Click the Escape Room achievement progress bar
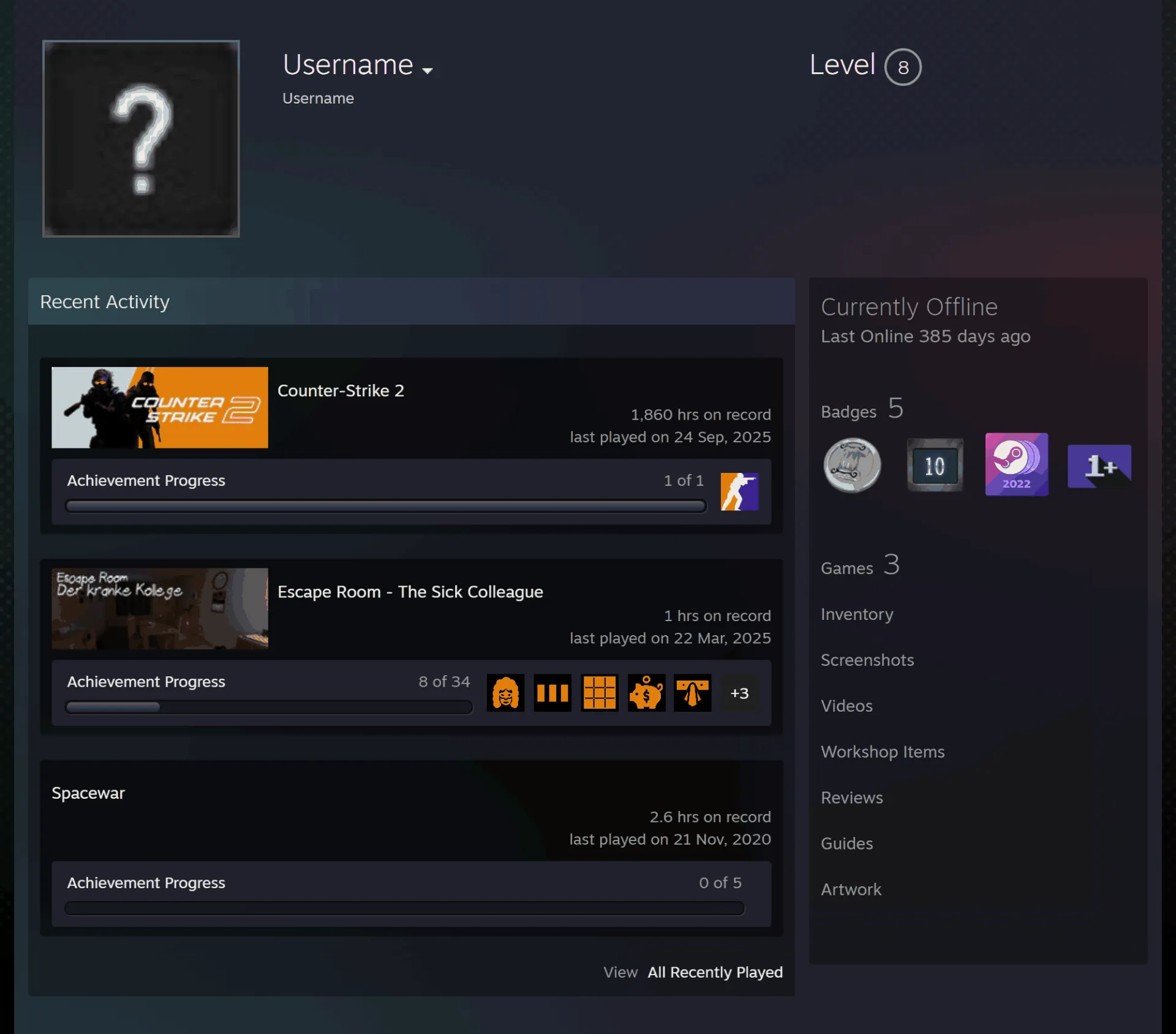Viewport: 1176px width, 1034px height. coord(269,707)
